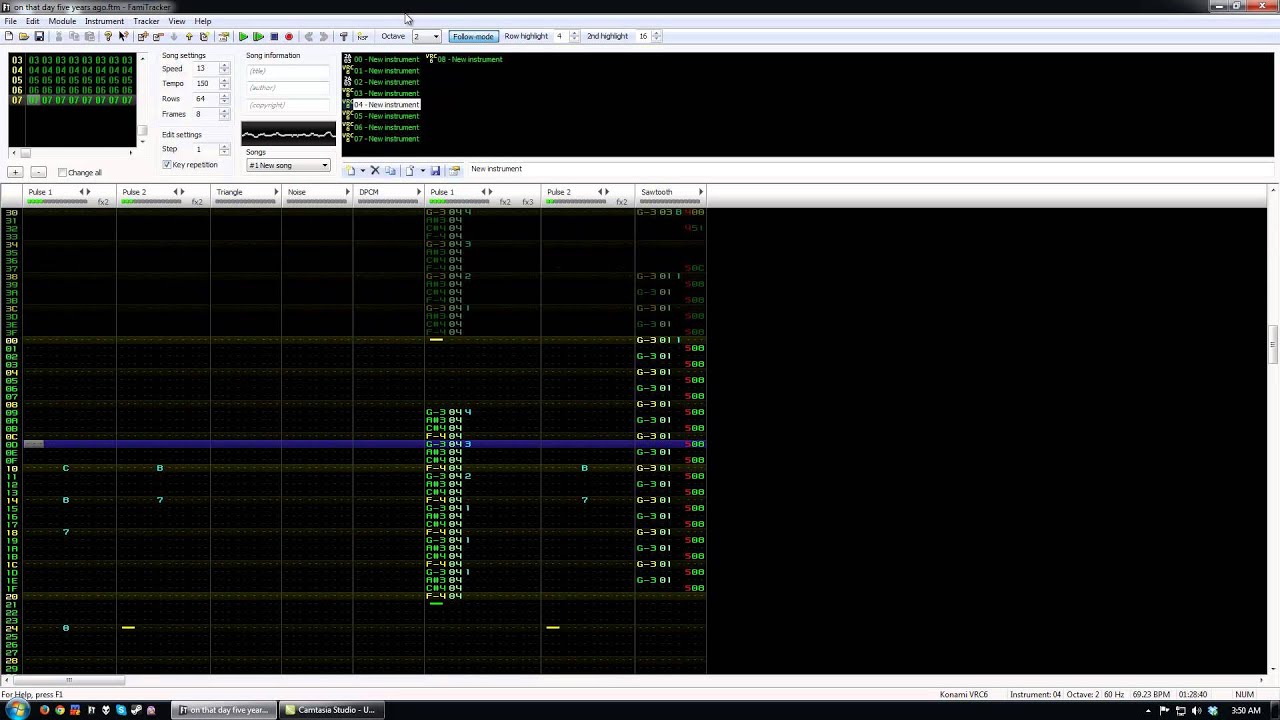Adjust Row highlight spinner
The image size is (1280, 720).
coord(574,36)
